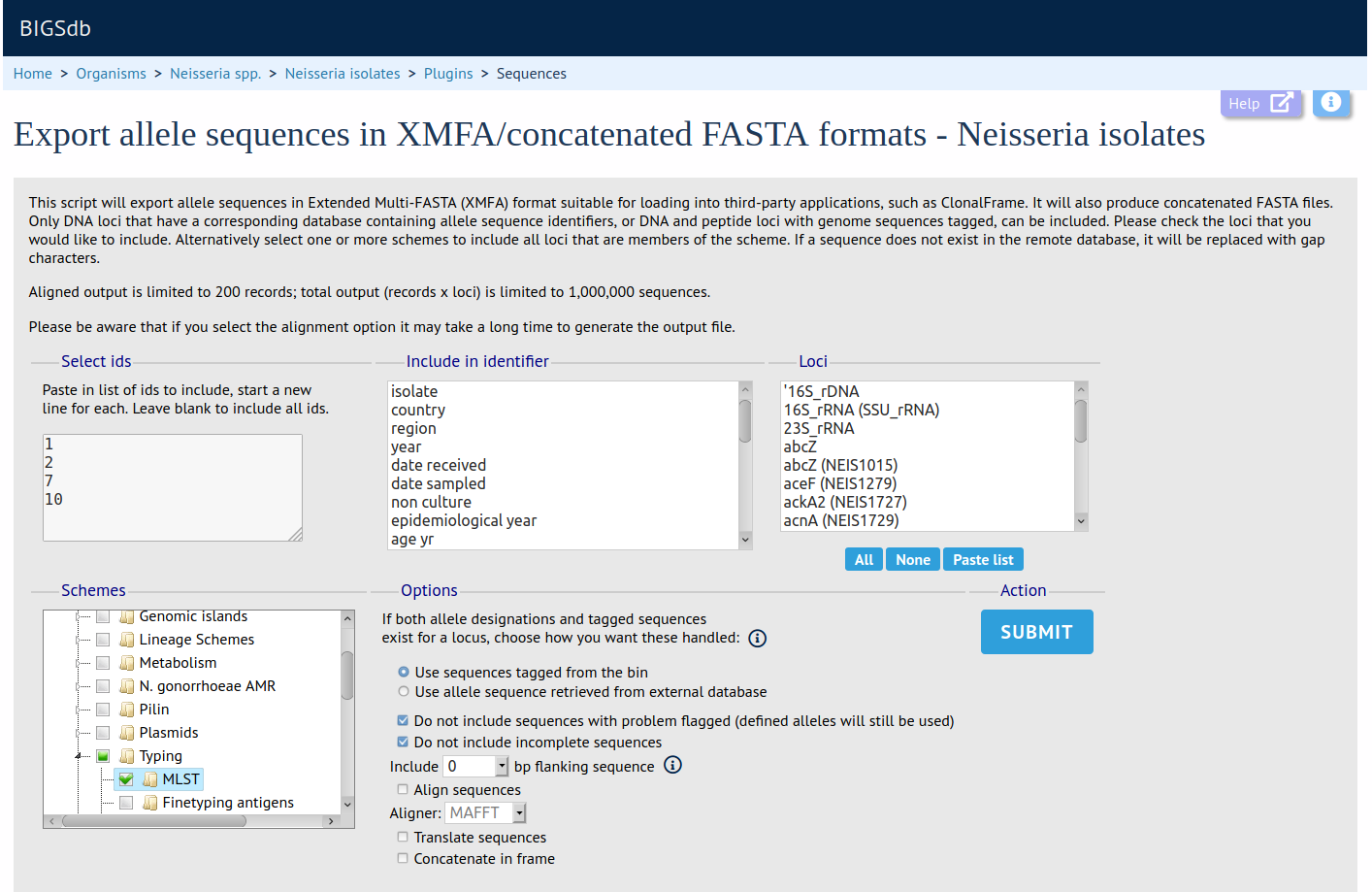The width and height of the screenshot is (1372, 892).
Task: Enable the Align sequences checkbox
Action: pos(403,790)
